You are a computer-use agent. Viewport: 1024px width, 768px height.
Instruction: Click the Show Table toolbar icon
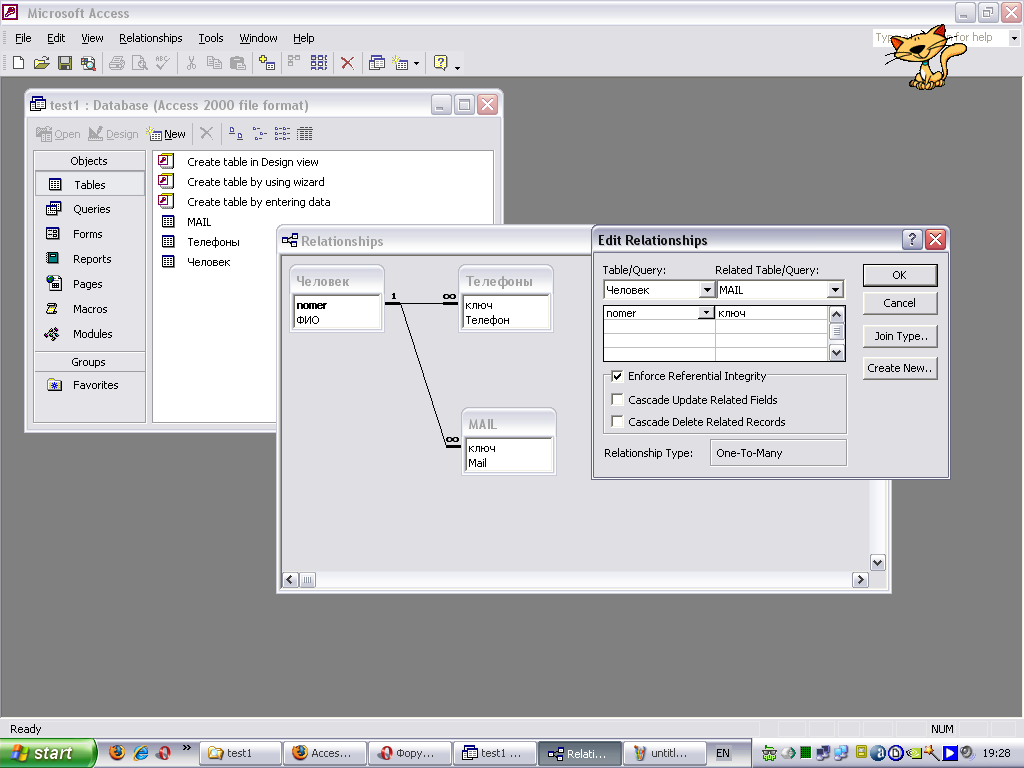coord(267,63)
